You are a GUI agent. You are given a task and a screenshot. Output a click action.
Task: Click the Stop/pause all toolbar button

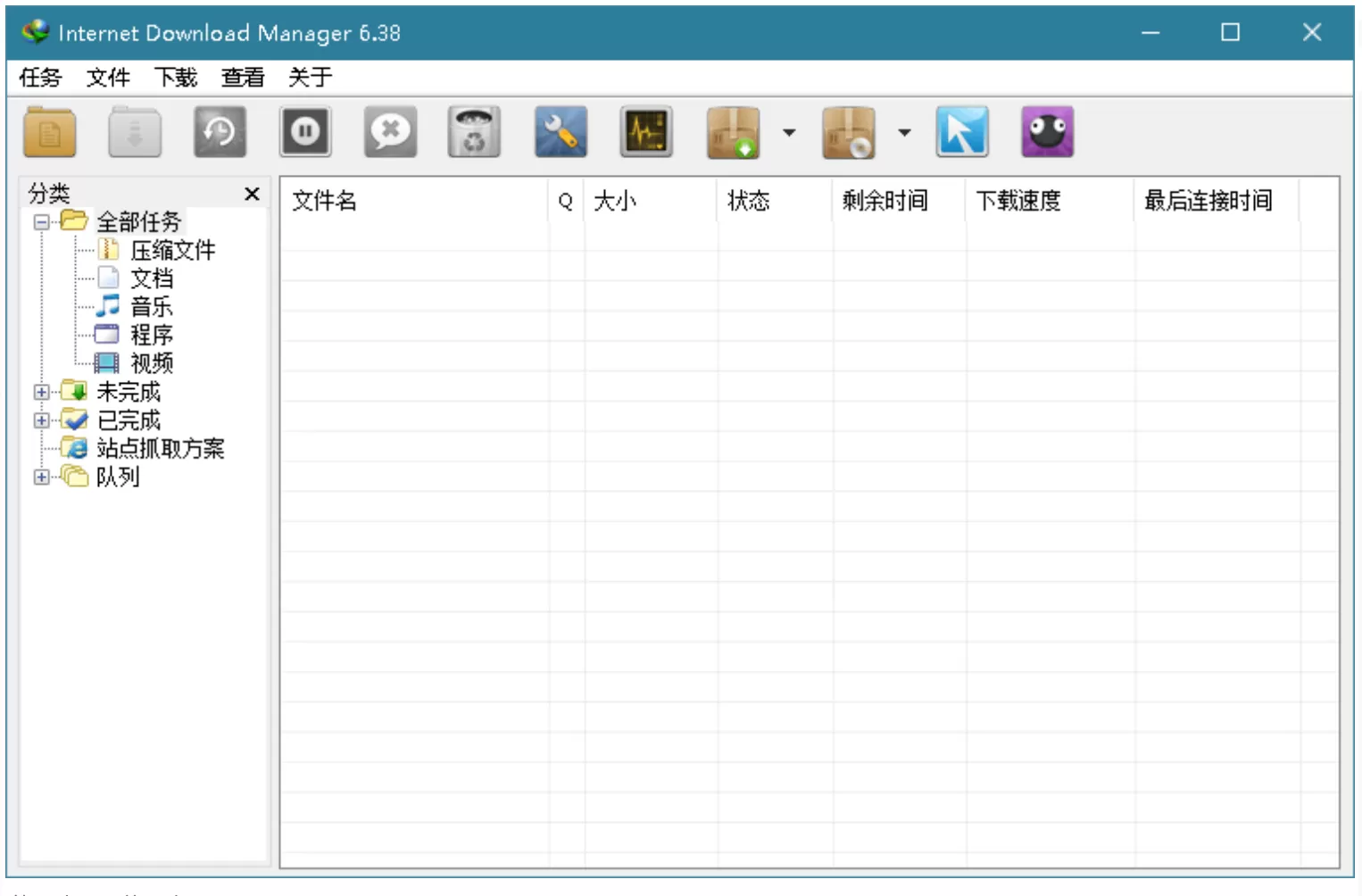click(305, 133)
